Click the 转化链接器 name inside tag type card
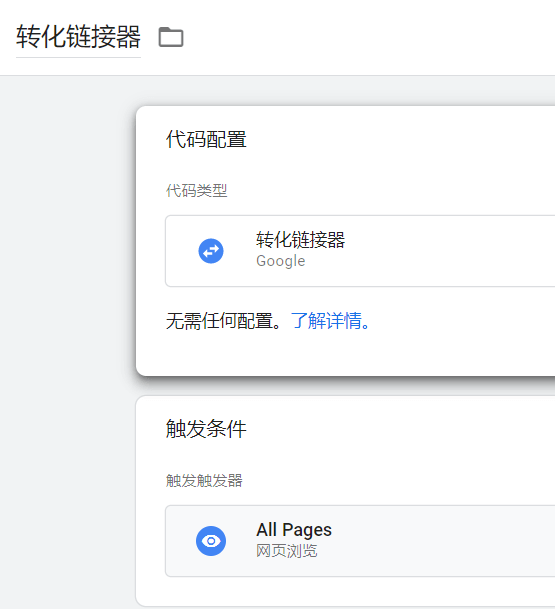The height and width of the screenshot is (609, 555). [300, 240]
